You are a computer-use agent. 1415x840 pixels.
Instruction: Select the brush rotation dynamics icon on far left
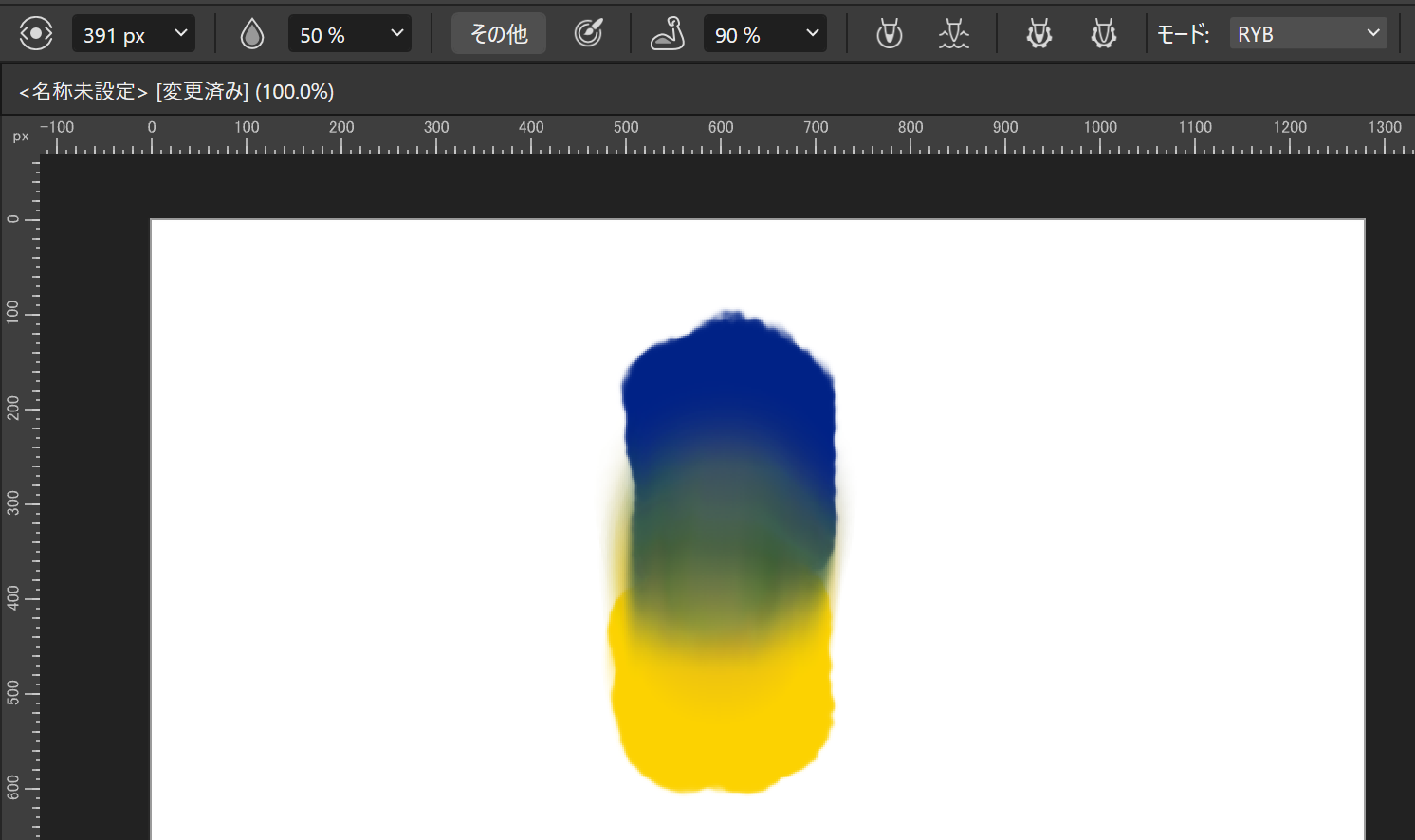(34, 33)
